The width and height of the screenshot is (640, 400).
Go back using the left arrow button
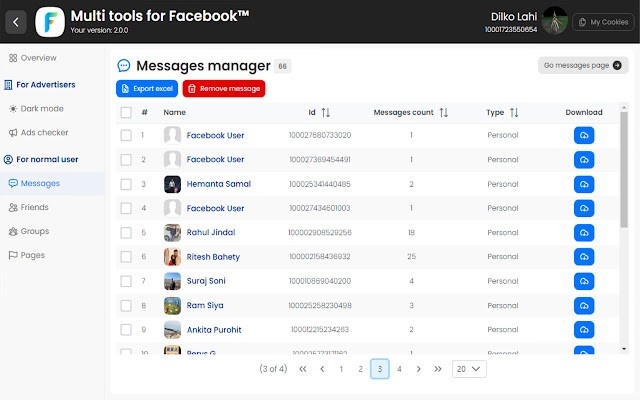[x=16, y=22]
